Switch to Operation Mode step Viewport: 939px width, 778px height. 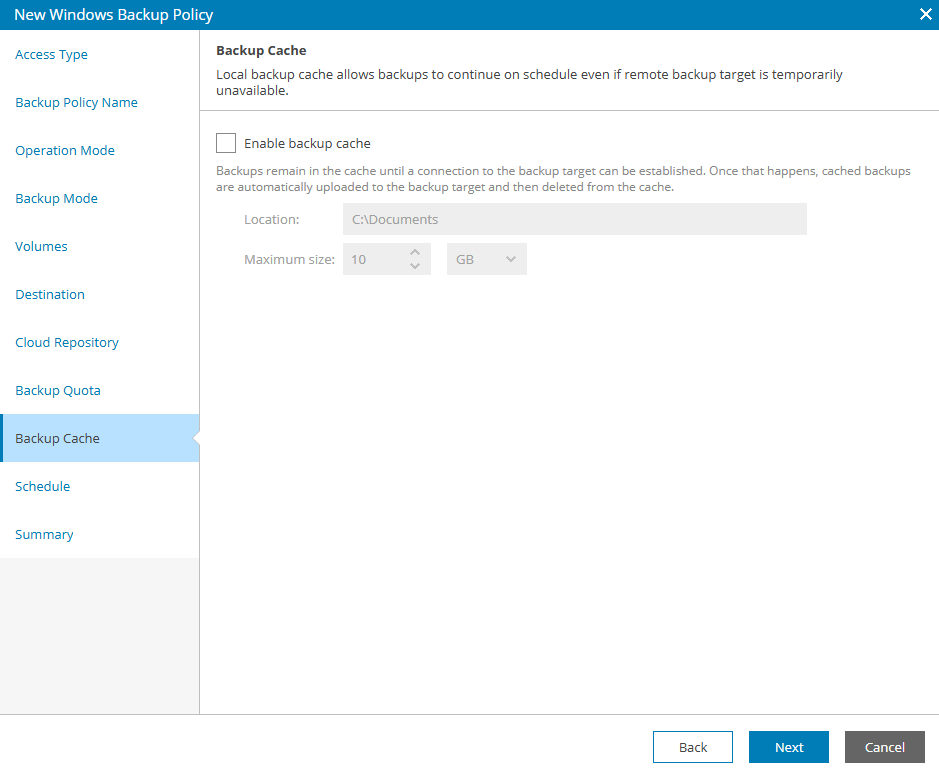(65, 151)
